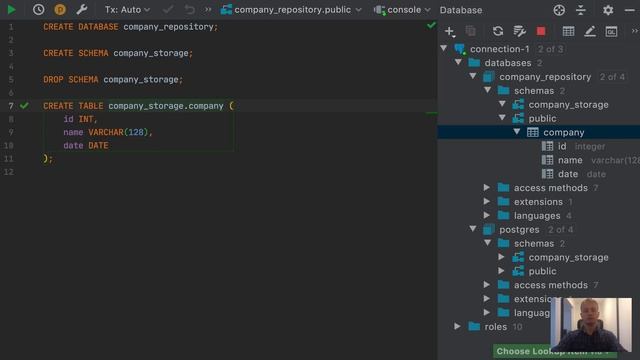Open the Tx: Auto transaction mode dropdown
The height and width of the screenshot is (360, 640).
point(127,9)
